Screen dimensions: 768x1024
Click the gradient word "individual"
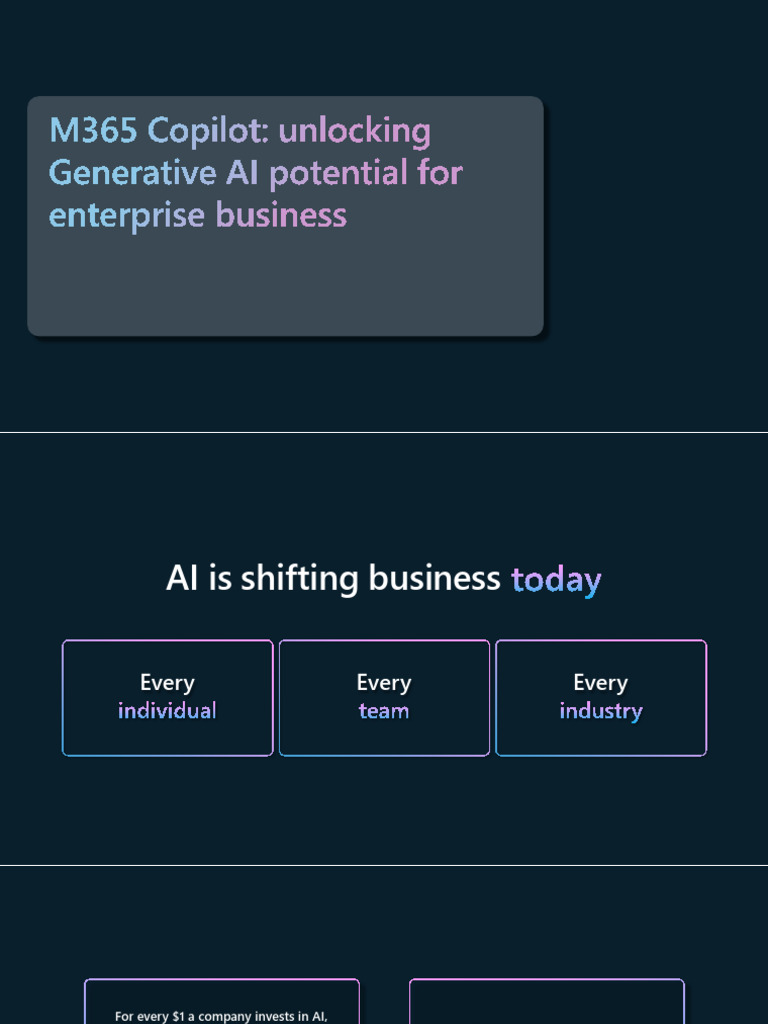tap(167, 711)
